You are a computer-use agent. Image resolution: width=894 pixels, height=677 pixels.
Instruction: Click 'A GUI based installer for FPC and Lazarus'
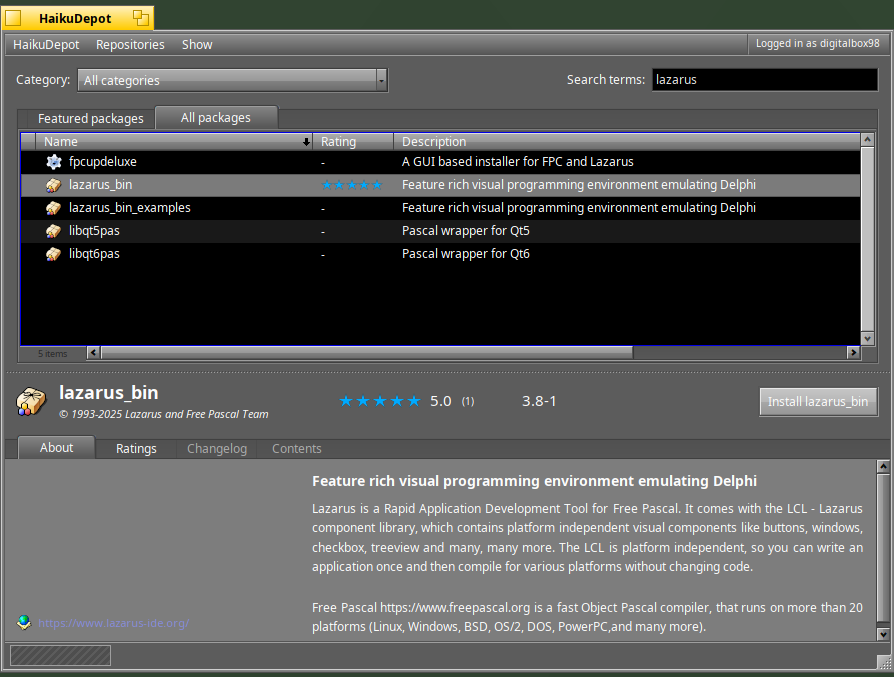tap(517, 162)
